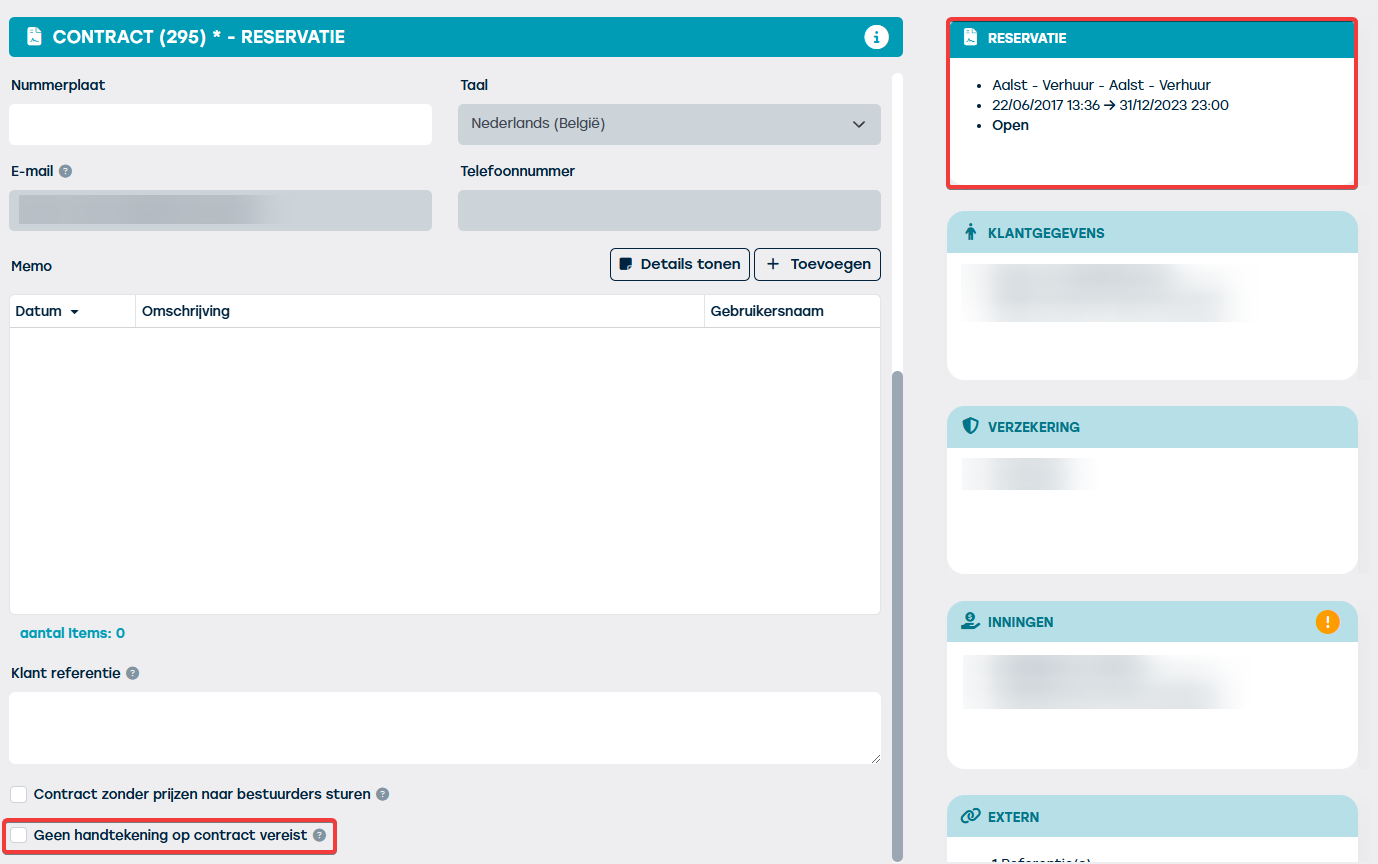Viewport: 1378px width, 864px height.
Task: Click the contract document icon in header
Action: click(34, 37)
